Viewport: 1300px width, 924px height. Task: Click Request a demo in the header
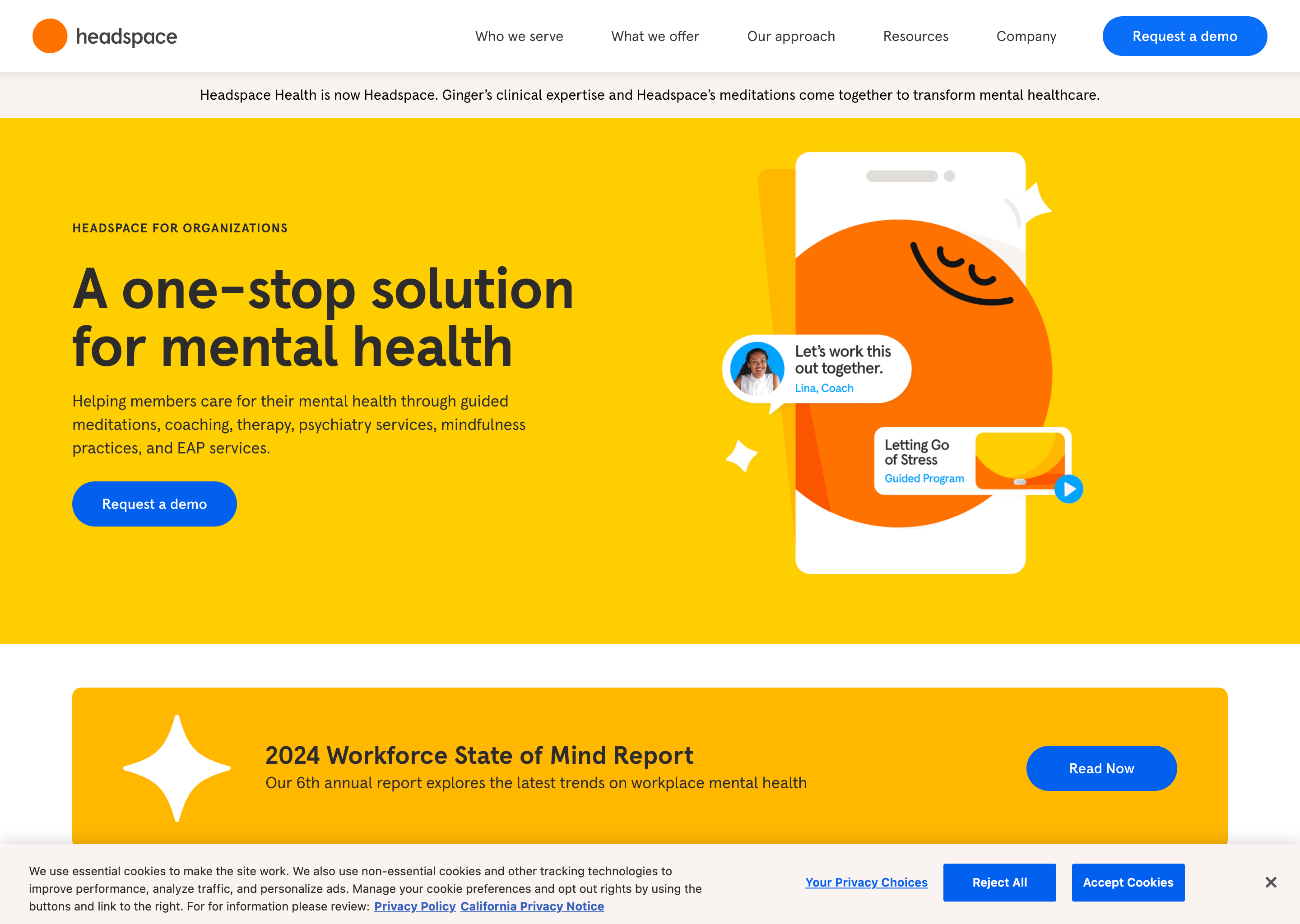1184,36
